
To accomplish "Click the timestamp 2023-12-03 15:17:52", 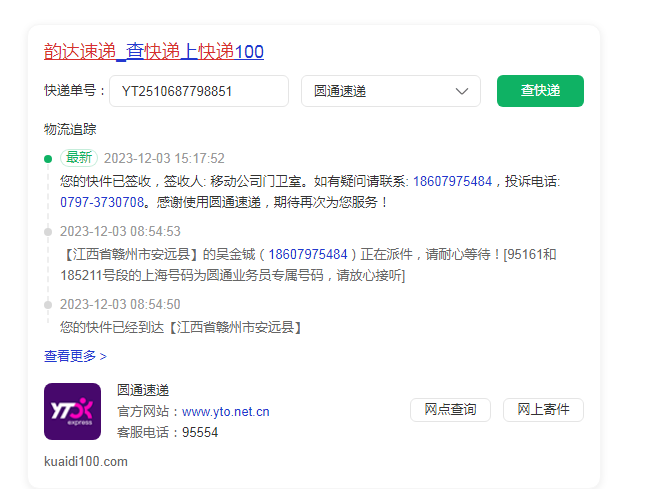I will (164, 158).
